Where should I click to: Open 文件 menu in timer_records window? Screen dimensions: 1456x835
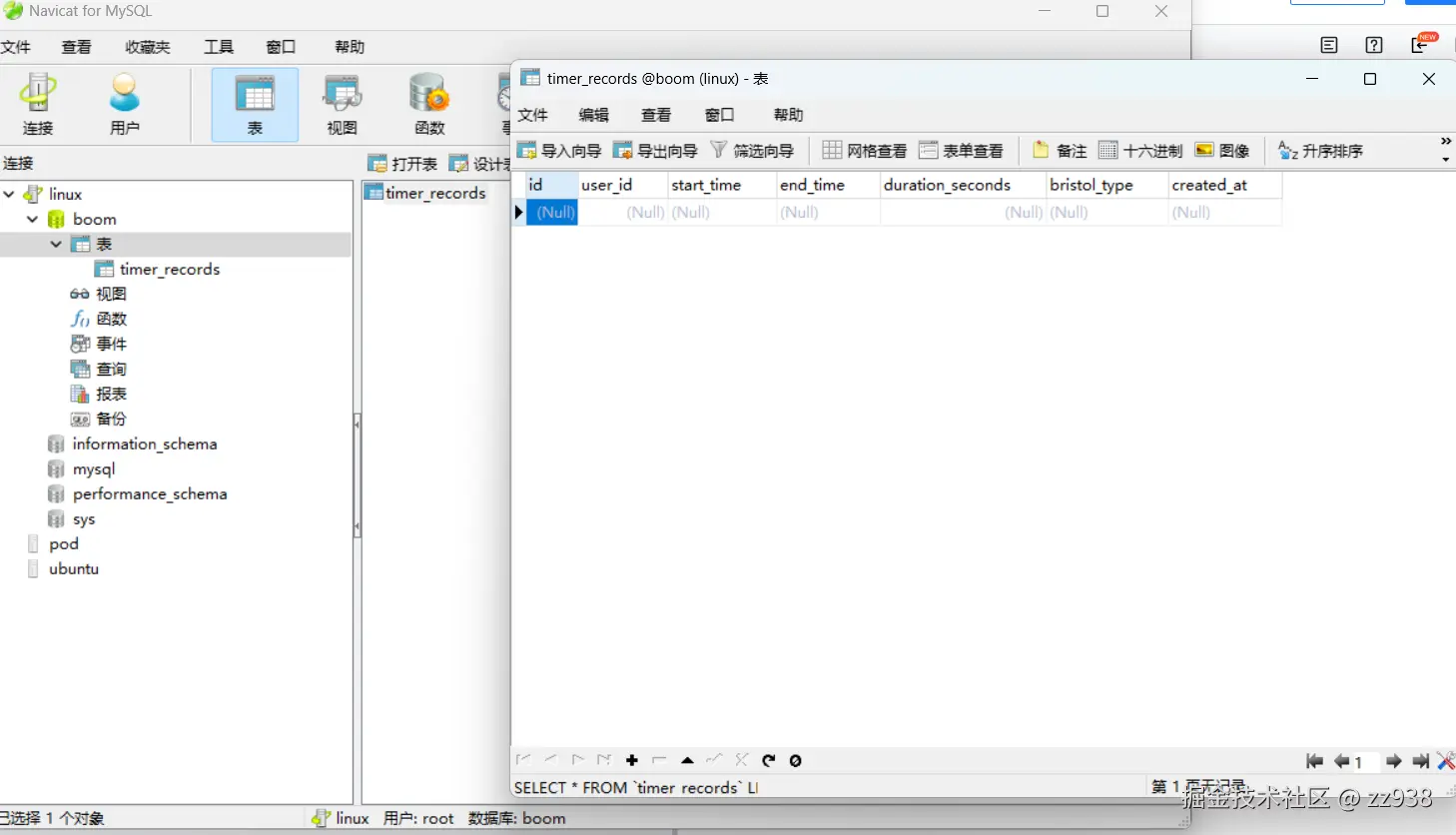click(533, 115)
